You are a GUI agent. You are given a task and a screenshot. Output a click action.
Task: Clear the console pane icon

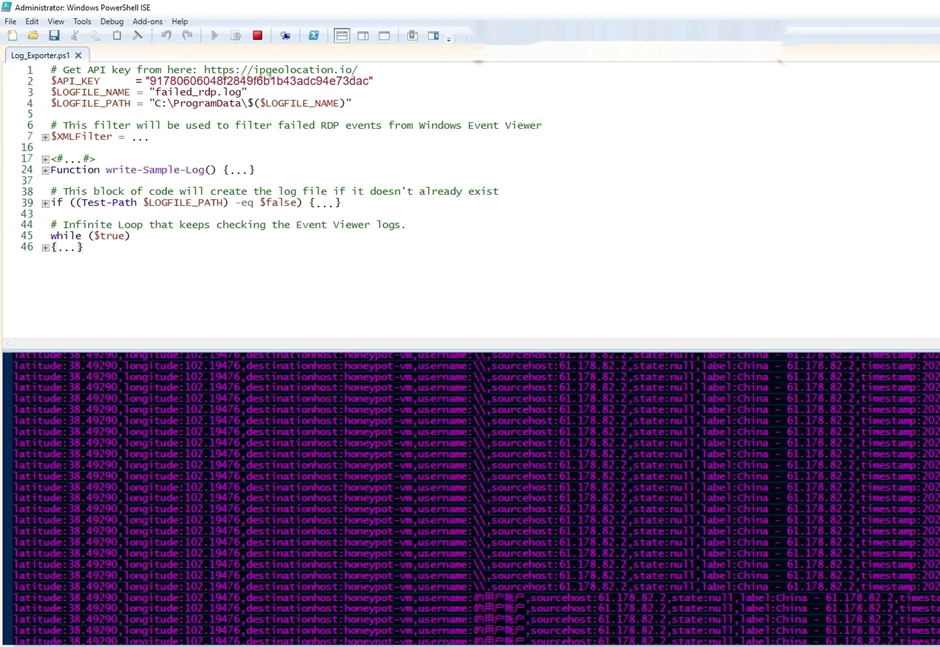pos(137,35)
